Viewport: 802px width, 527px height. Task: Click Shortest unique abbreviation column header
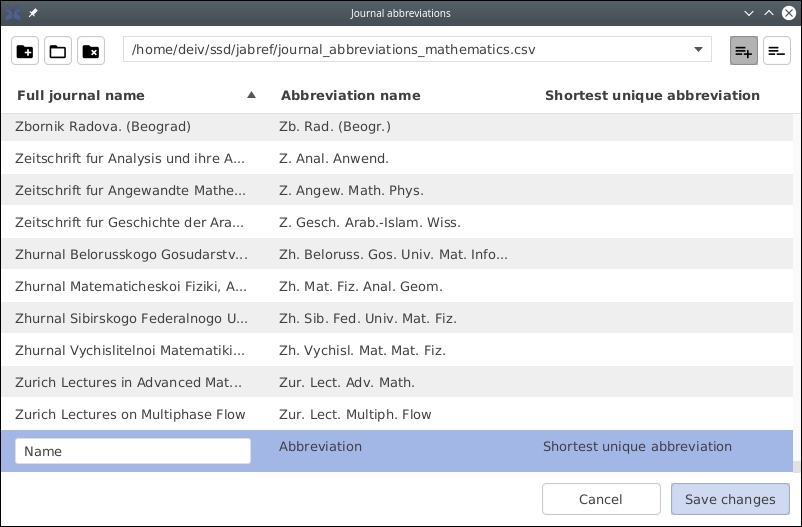click(x=652, y=95)
